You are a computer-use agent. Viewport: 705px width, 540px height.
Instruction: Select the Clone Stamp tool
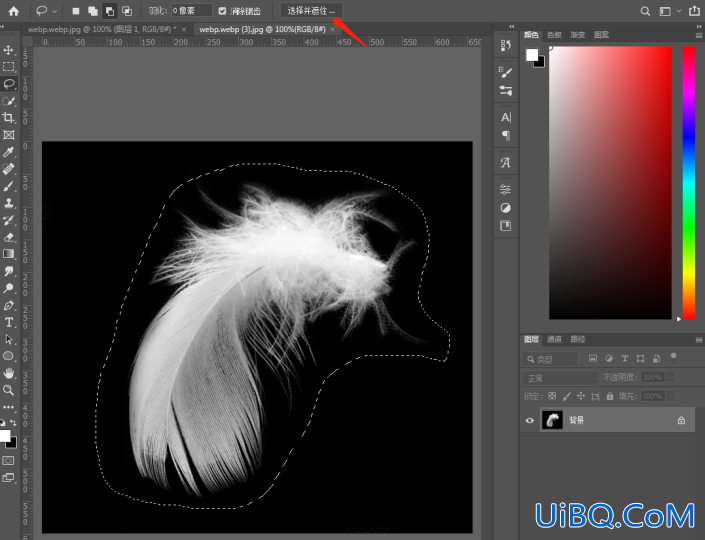pyautogui.click(x=9, y=203)
